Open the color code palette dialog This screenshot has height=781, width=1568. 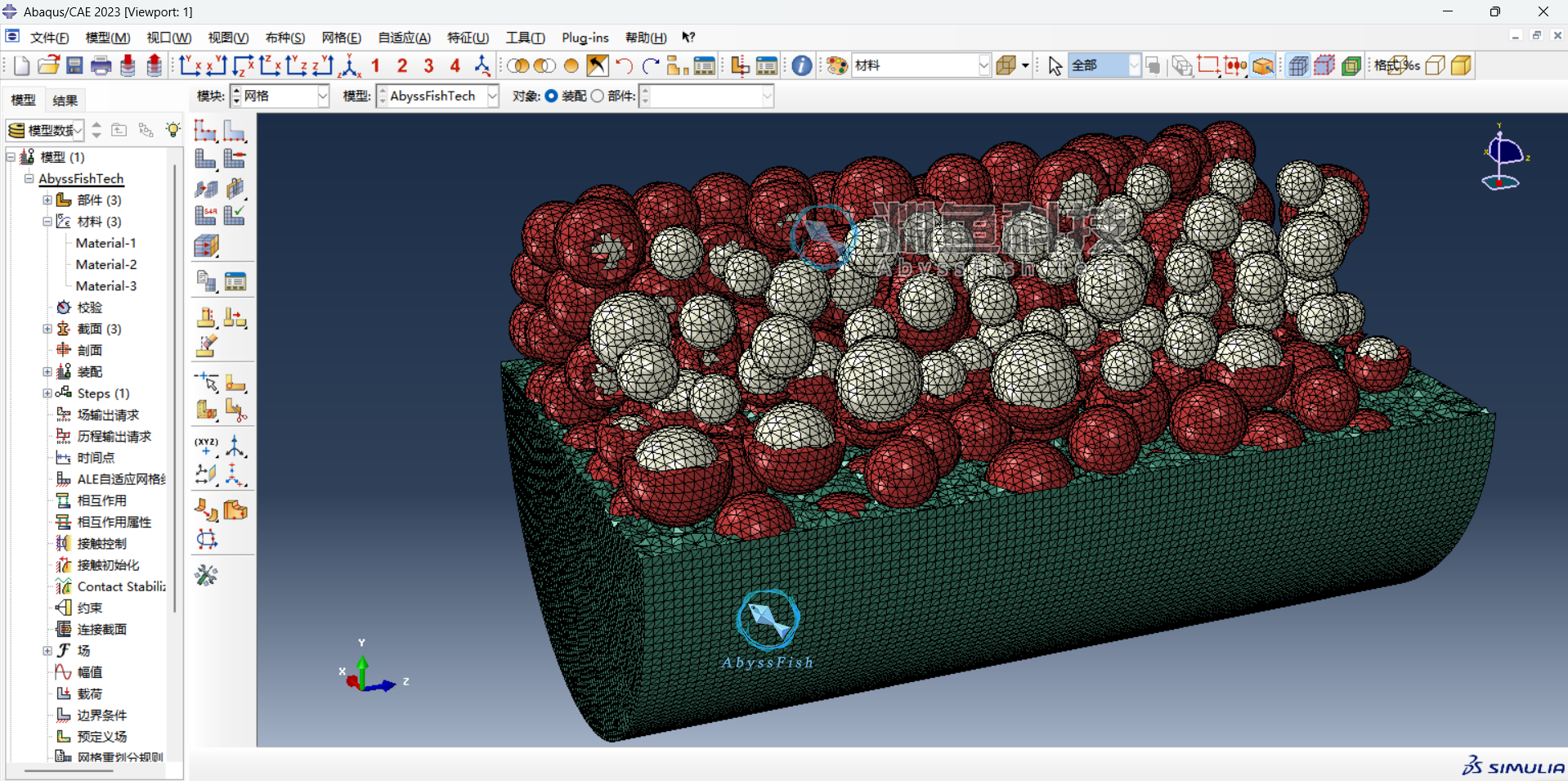tap(837, 65)
